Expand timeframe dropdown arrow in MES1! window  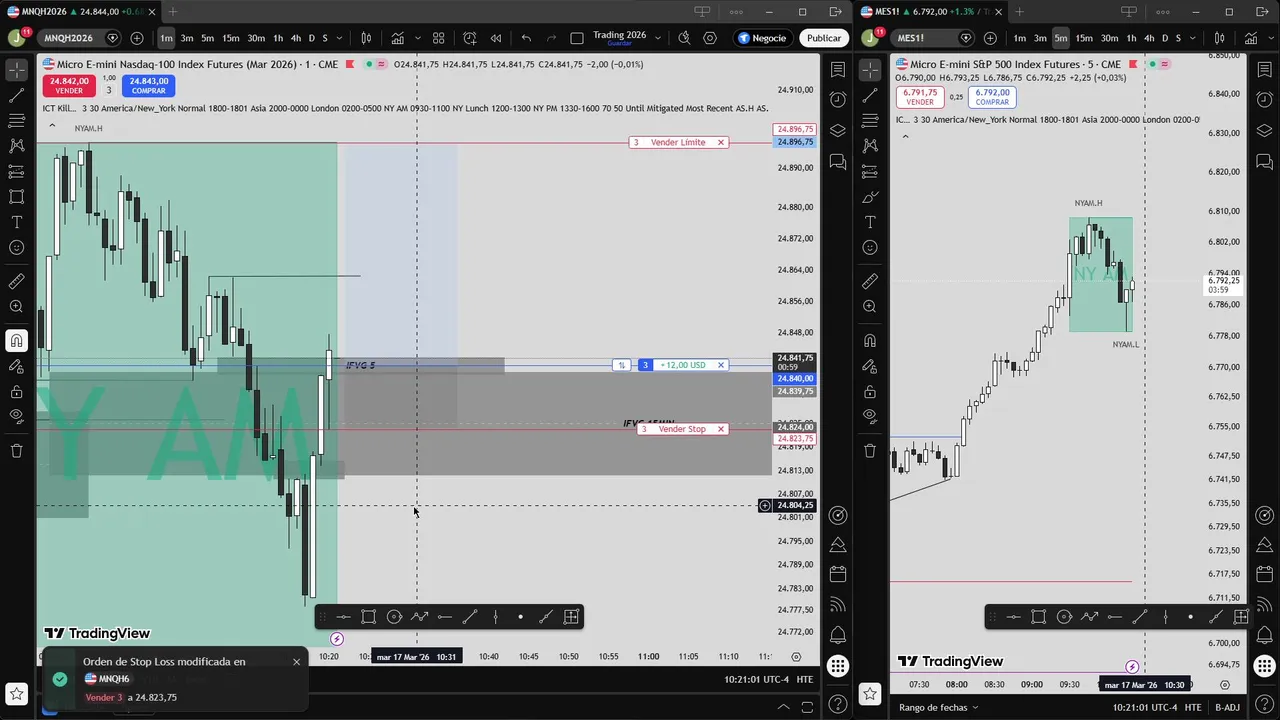tap(1192, 38)
